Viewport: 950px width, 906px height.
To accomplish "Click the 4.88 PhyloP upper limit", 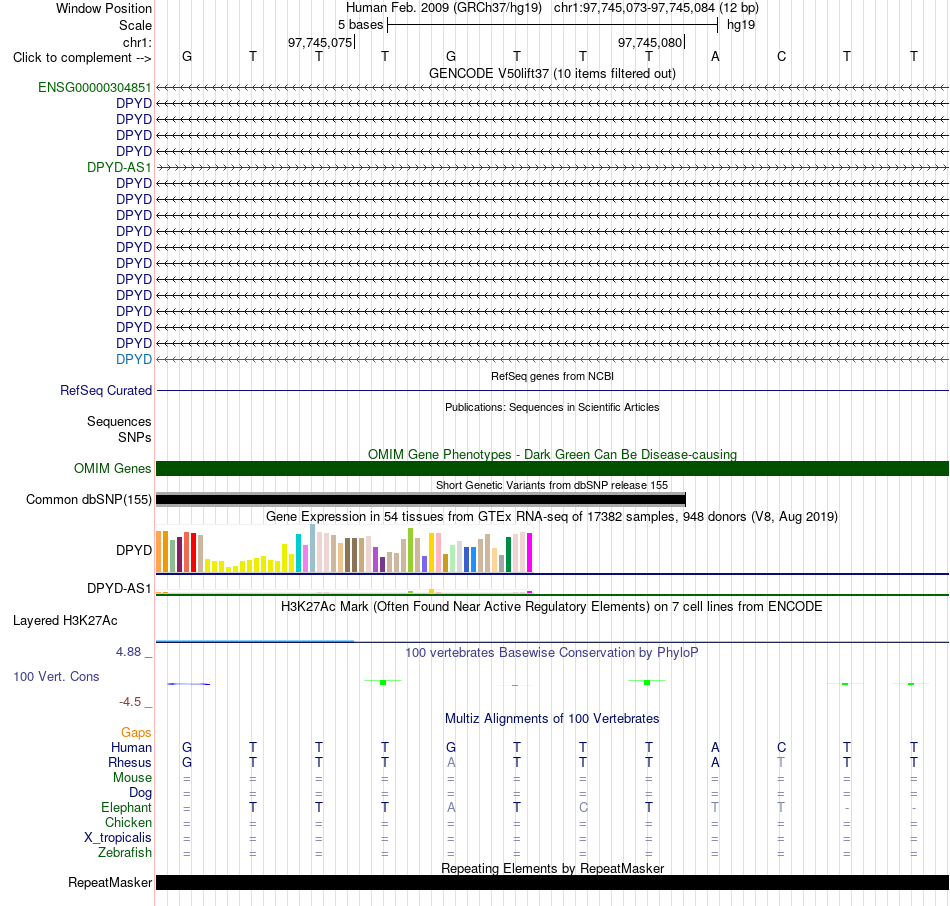I will [128, 652].
